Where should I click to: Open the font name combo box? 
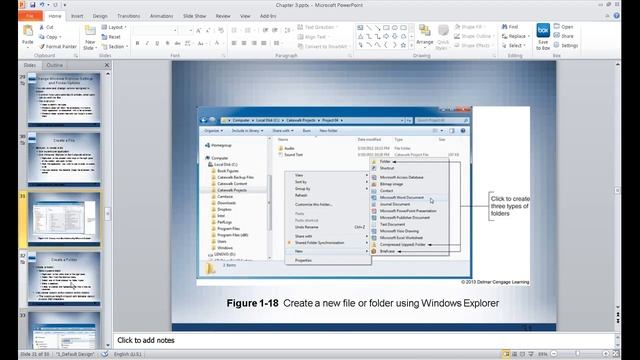[x=156, y=30]
